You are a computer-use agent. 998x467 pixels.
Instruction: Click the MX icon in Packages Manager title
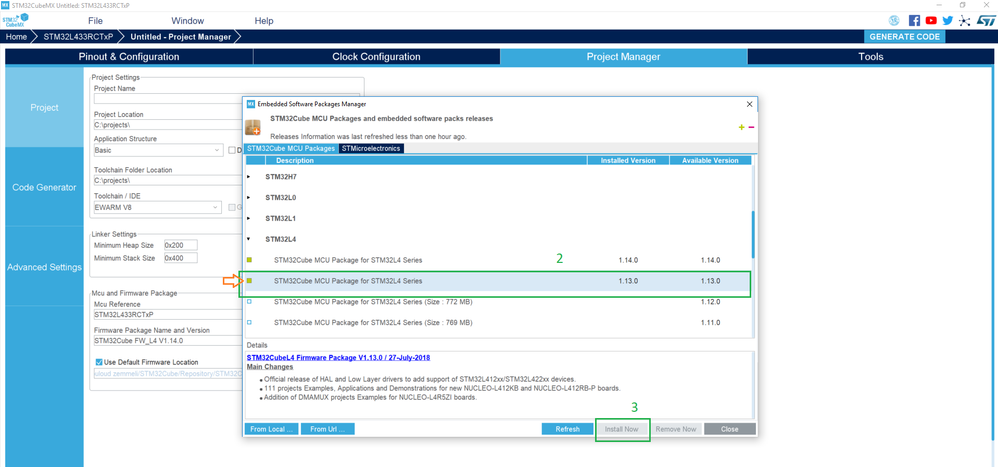251,104
